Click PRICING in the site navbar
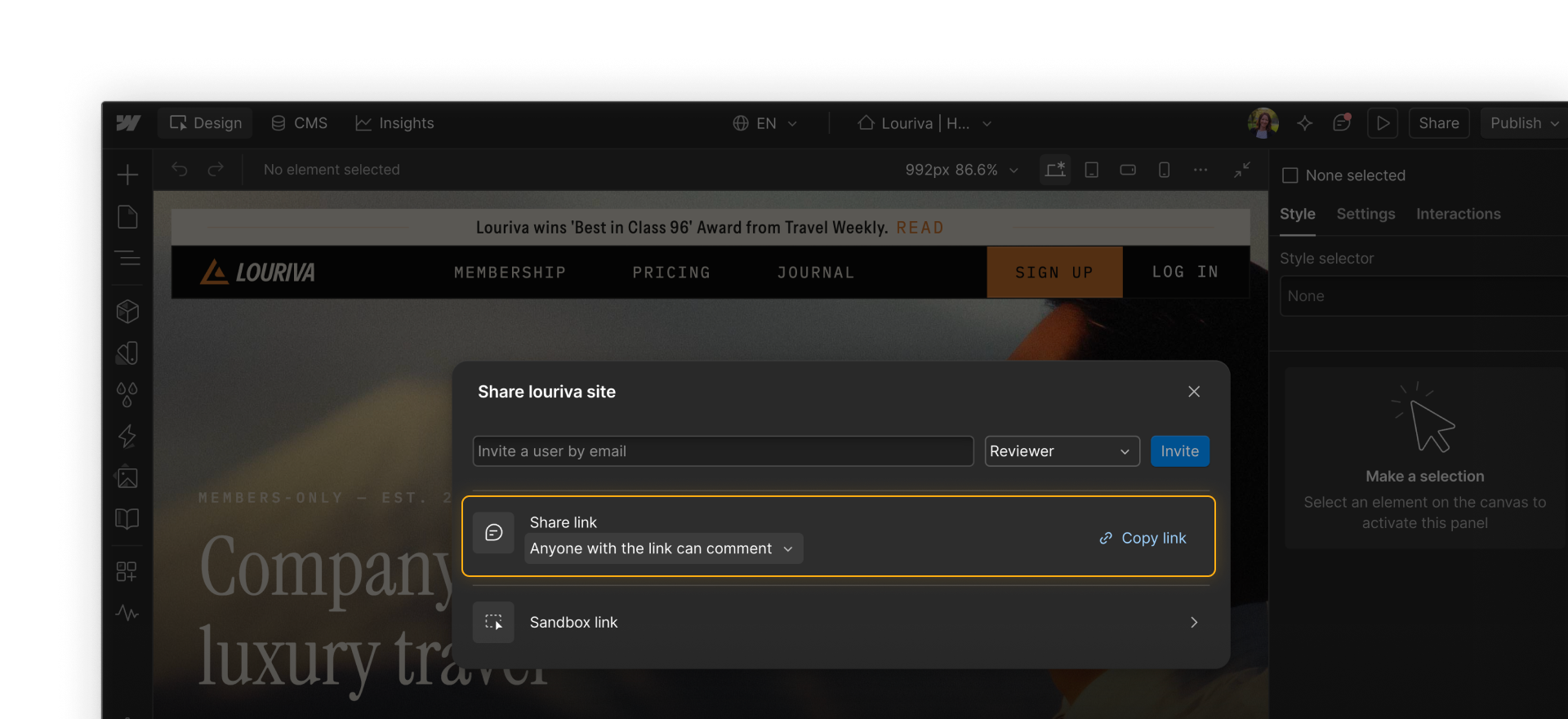The width and height of the screenshot is (1568, 719). [671, 273]
